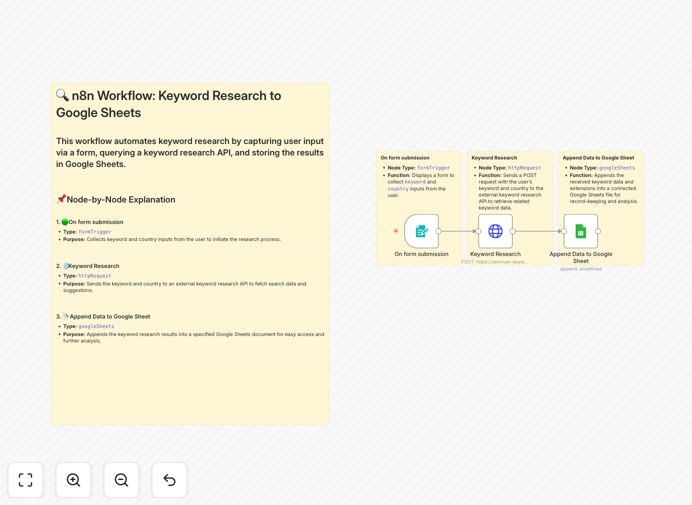Click the 'On form submission' label under the node
The image size is (692, 505).
pos(421,254)
